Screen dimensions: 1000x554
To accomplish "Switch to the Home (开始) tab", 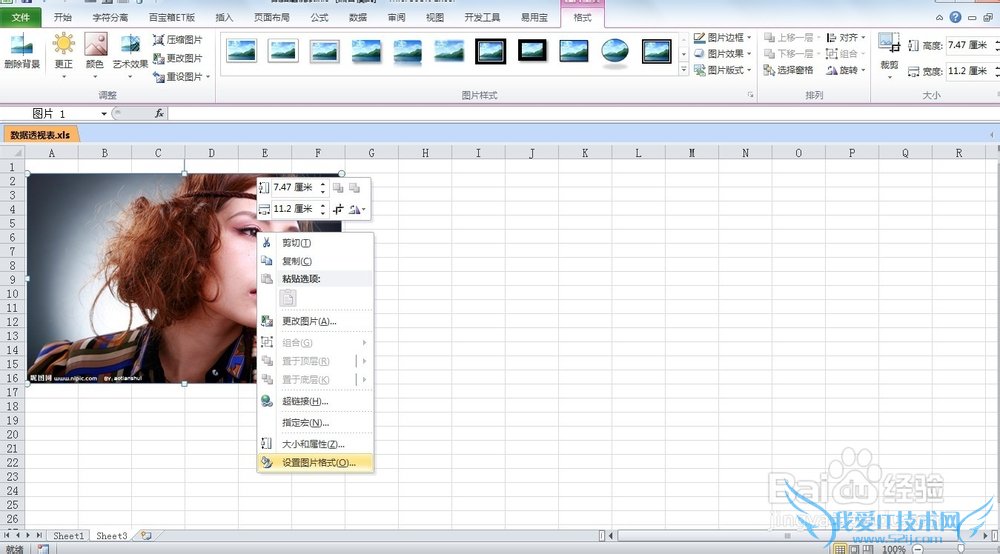I will pos(62,17).
